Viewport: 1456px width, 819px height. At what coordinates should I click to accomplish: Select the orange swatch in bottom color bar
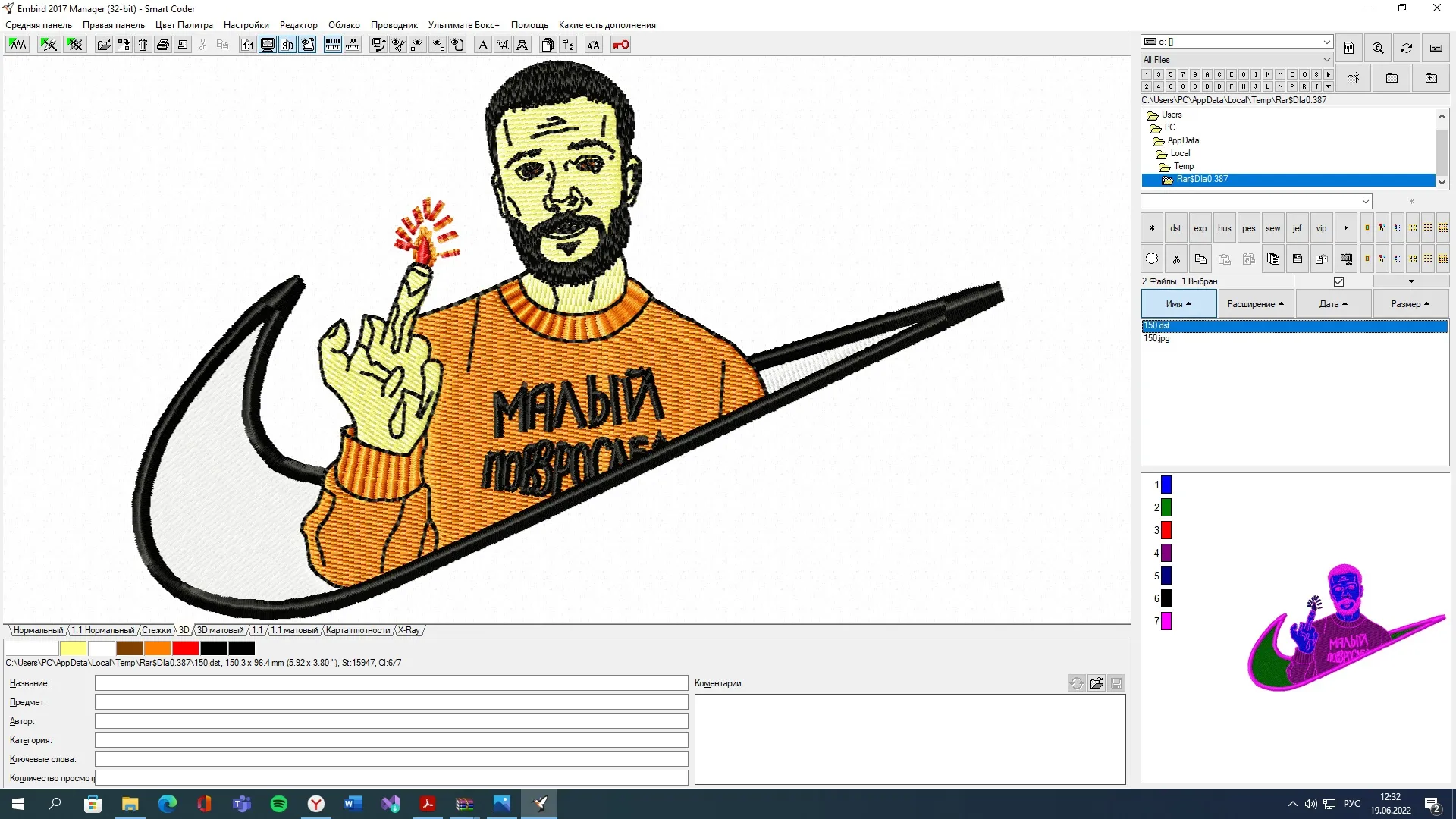click(157, 648)
